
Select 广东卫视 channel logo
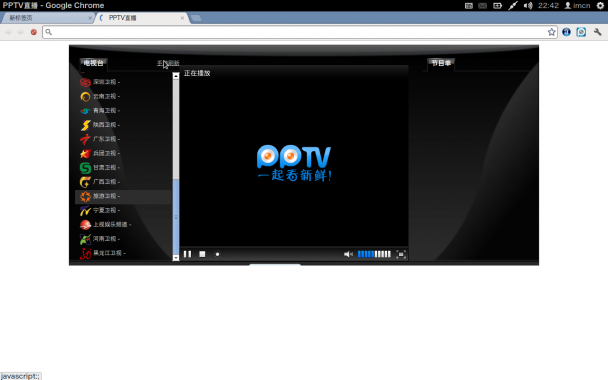[85, 139]
